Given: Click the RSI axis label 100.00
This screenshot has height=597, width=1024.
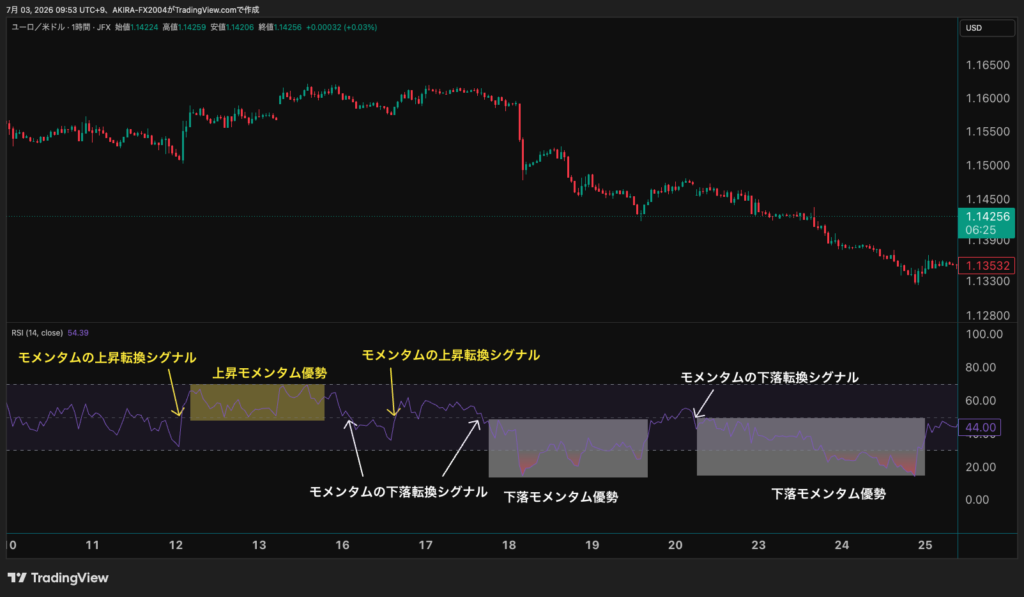Looking at the screenshot, I should (984, 334).
